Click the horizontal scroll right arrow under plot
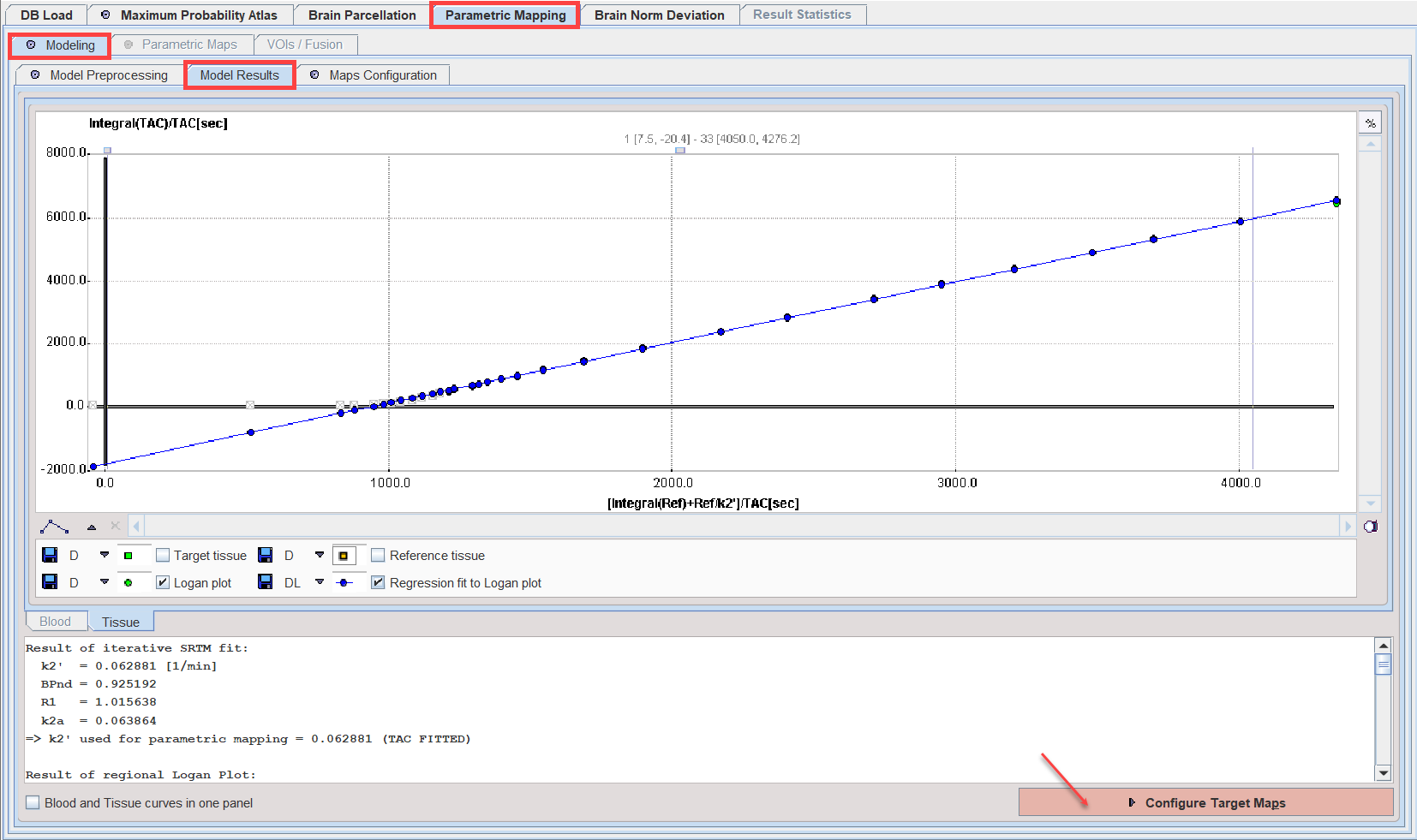Image resolution: width=1417 pixels, height=840 pixels. [1348, 526]
